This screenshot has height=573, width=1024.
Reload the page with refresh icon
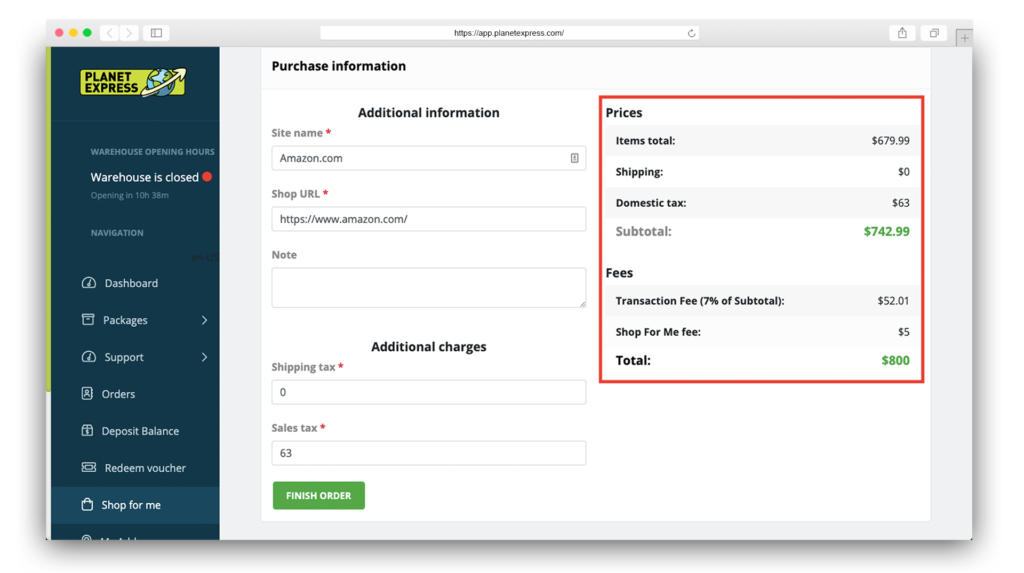coord(691,33)
